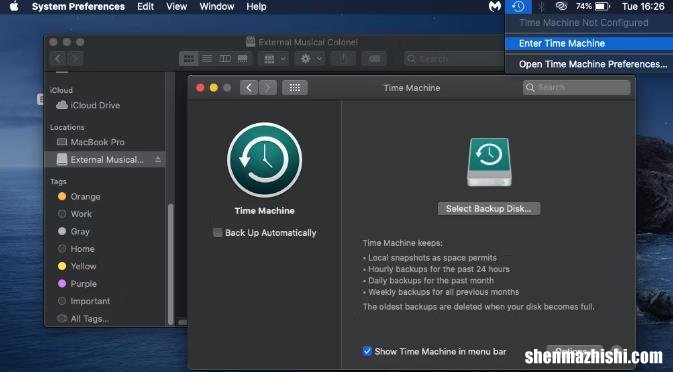Viewport: 673px width, 372px height.
Task: Open the Apple menu
Action: [14, 6]
